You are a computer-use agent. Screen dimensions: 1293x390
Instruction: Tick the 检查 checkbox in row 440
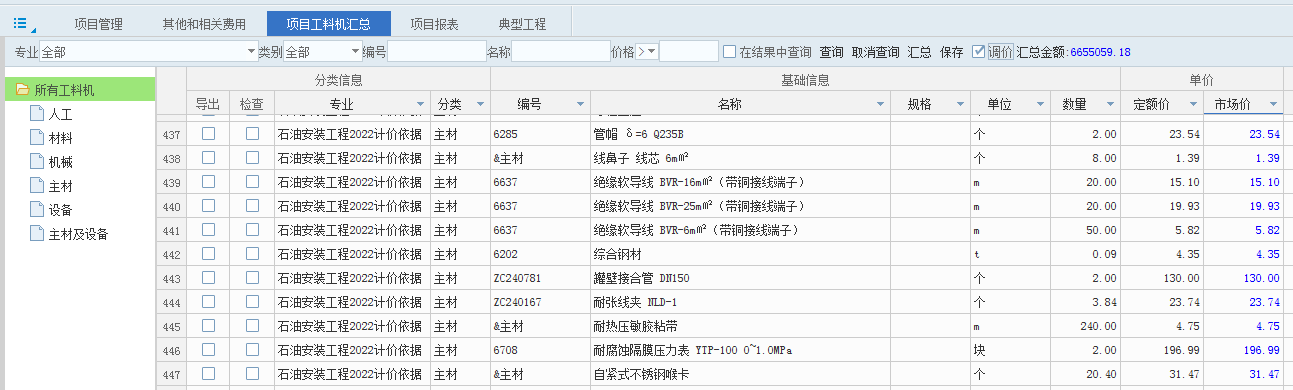point(252,205)
